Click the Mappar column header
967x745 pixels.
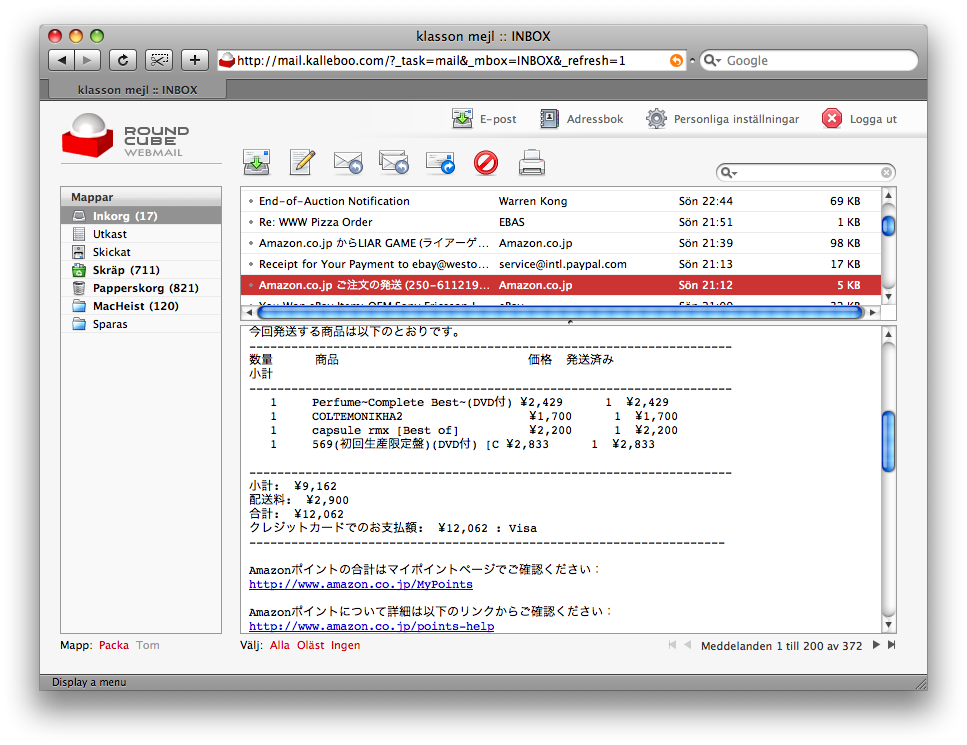[x=141, y=197]
